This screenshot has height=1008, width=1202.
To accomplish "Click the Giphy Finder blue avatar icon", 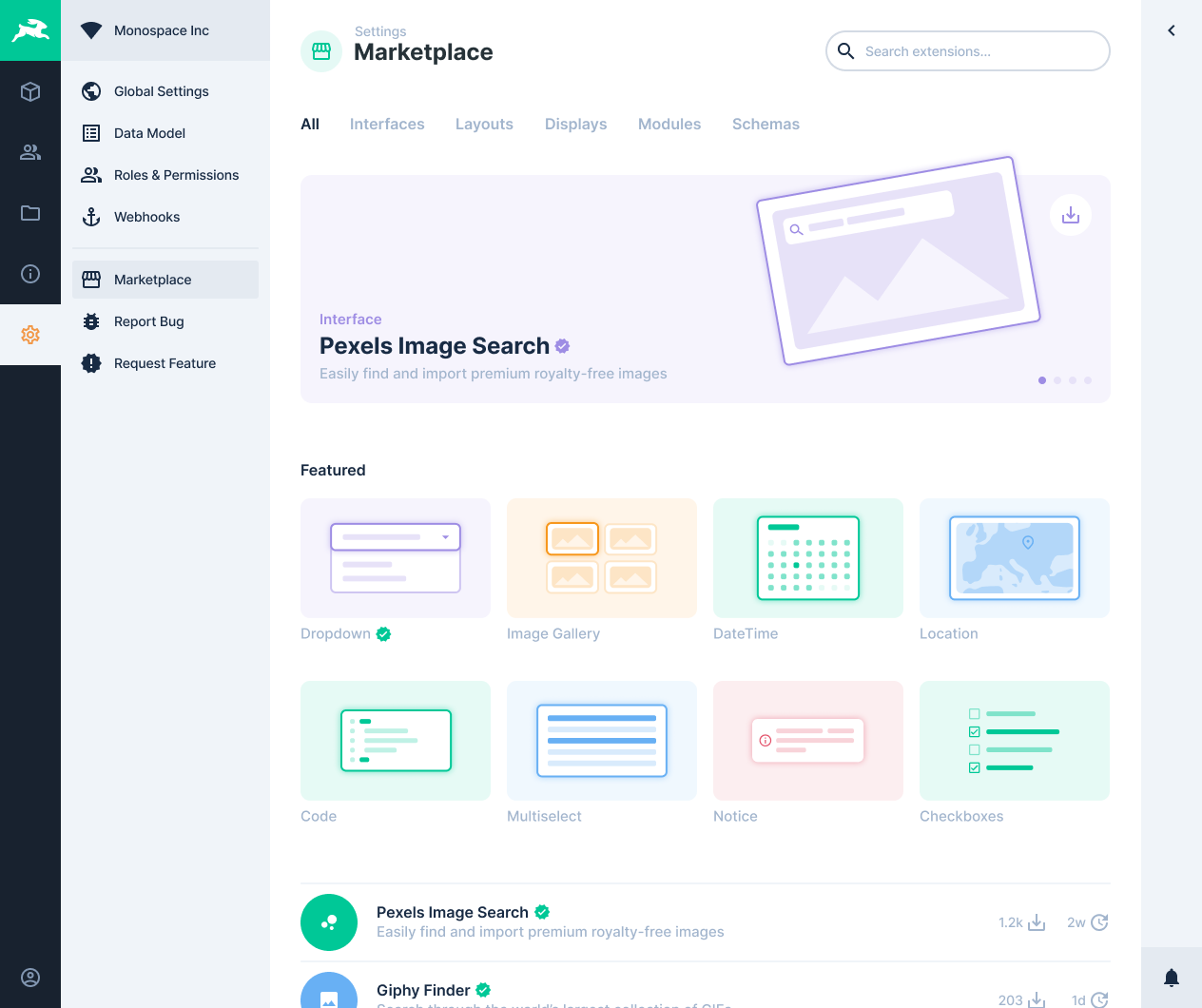I will tap(329, 990).
